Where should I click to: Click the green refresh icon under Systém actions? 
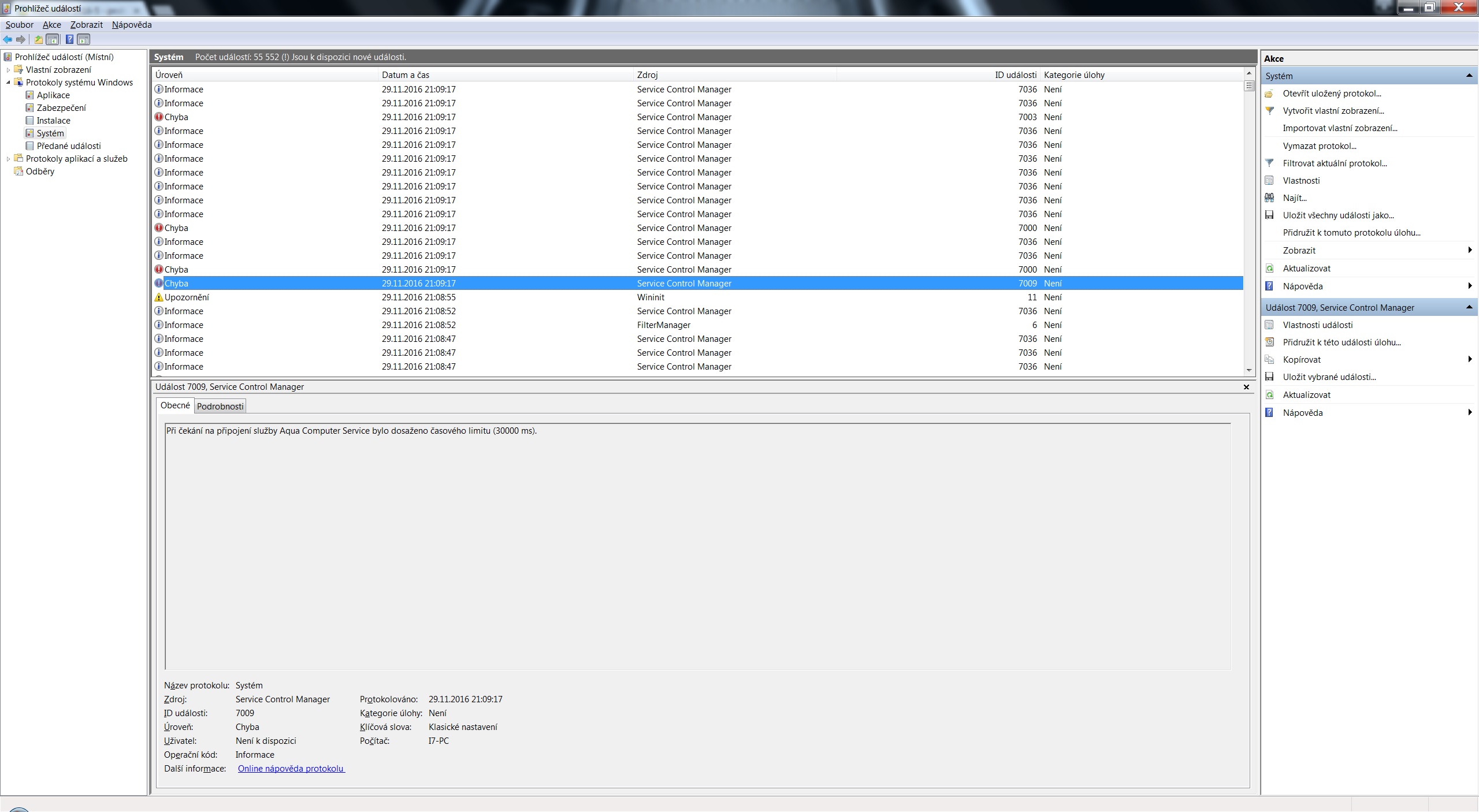[1269, 268]
